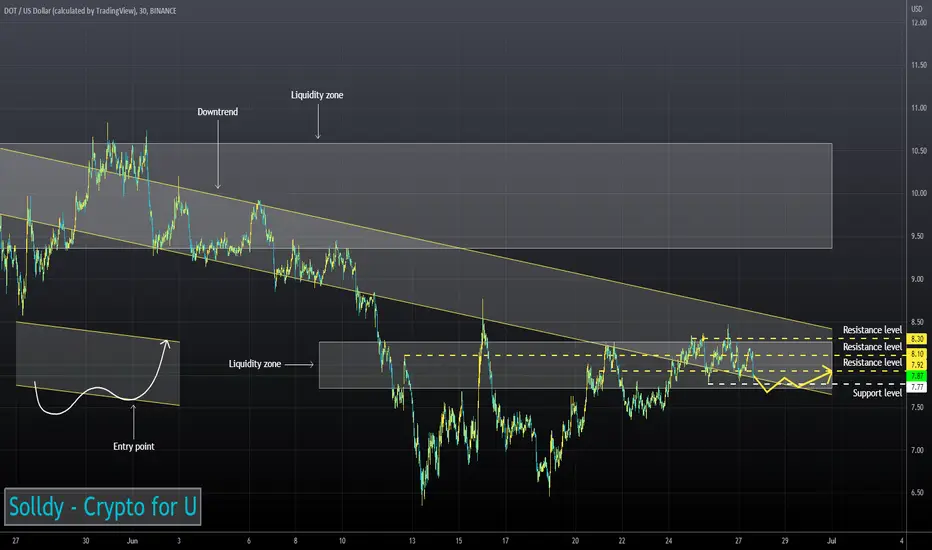
Task: Click the green 7.87 current price tag
Action: tap(917, 376)
